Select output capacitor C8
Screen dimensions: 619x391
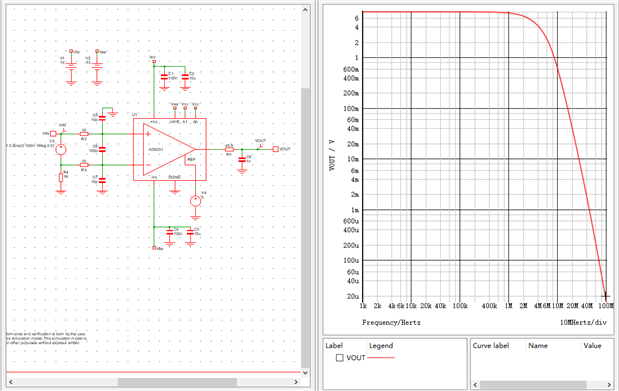(x=242, y=160)
